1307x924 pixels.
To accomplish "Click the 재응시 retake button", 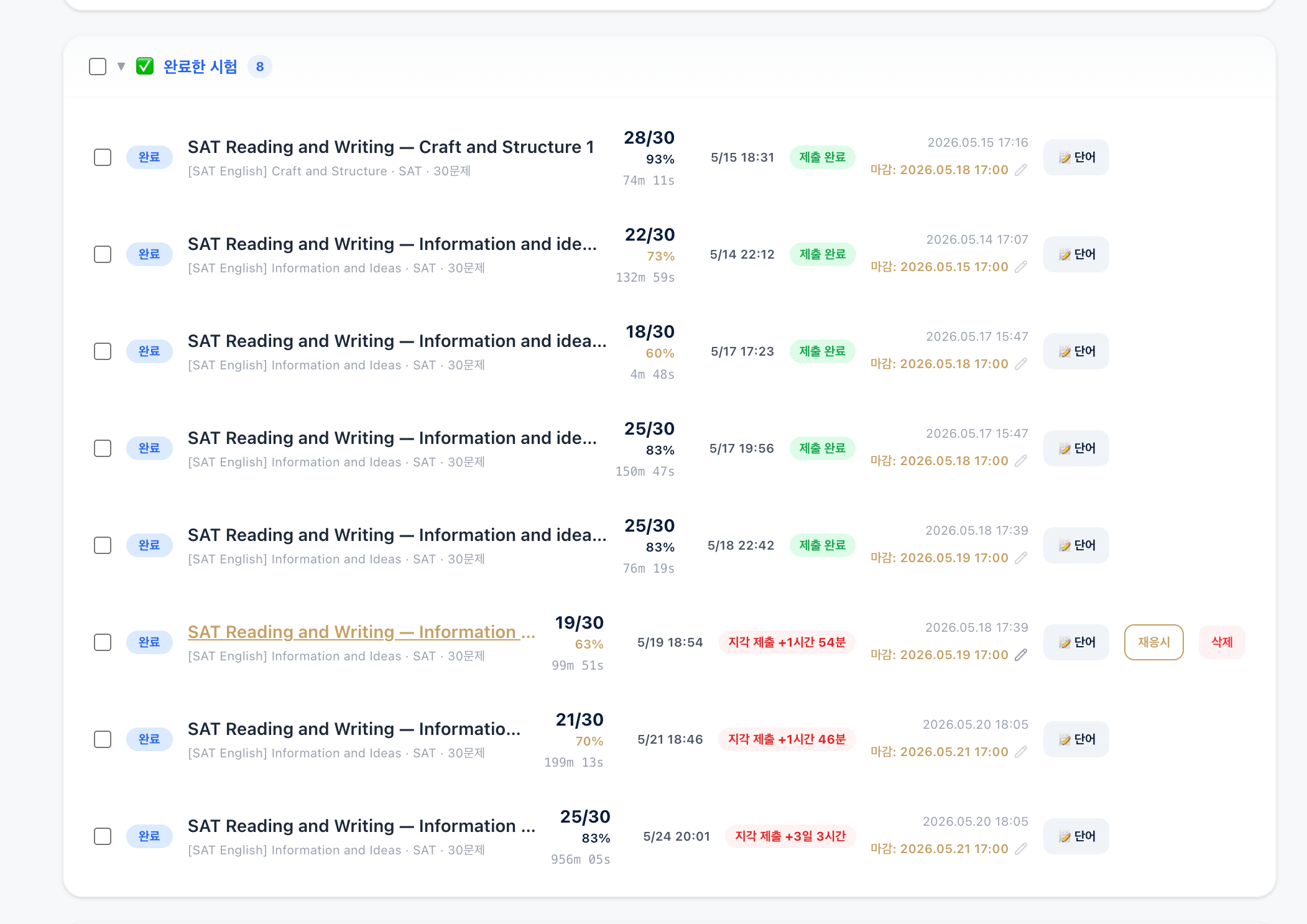I will [x=1154, y=642].
